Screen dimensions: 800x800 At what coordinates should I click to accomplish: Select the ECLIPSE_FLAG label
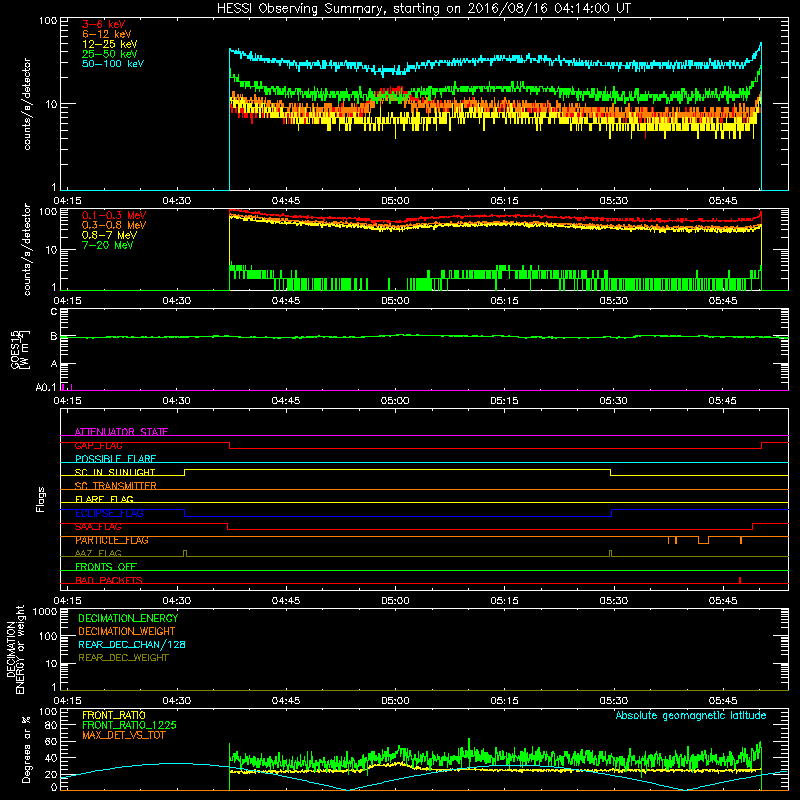109,513
